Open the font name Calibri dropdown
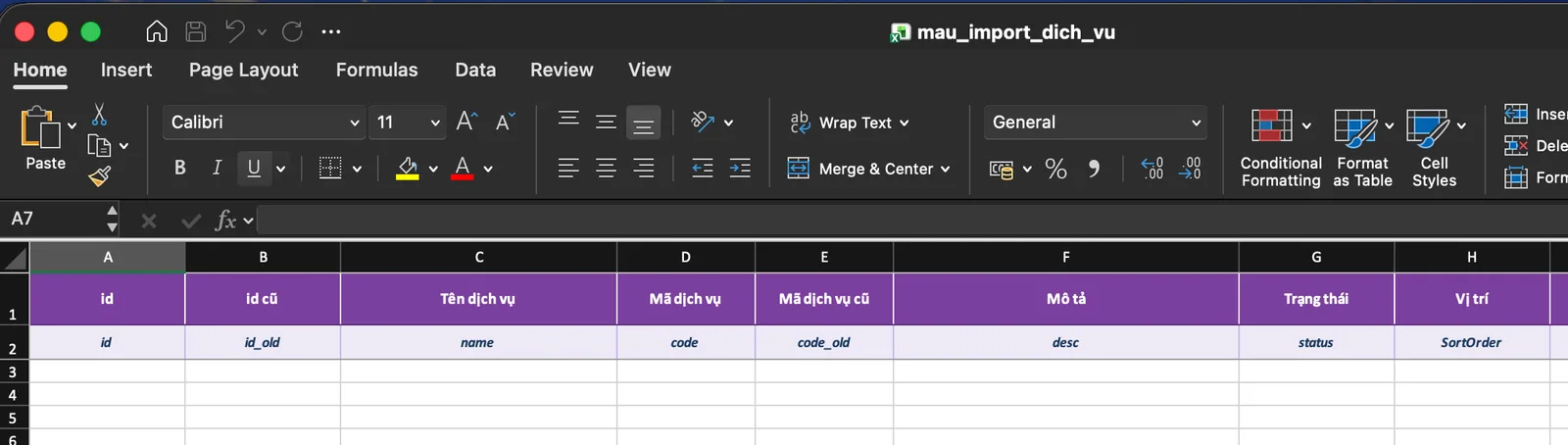Screen dimensions: 1568x445 [x=355, y=123]
